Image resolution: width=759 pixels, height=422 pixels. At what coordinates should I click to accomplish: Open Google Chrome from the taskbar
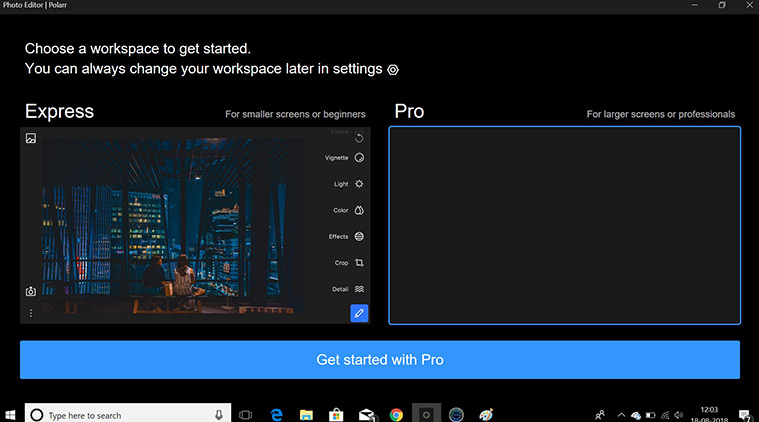[x=396, y=414]
